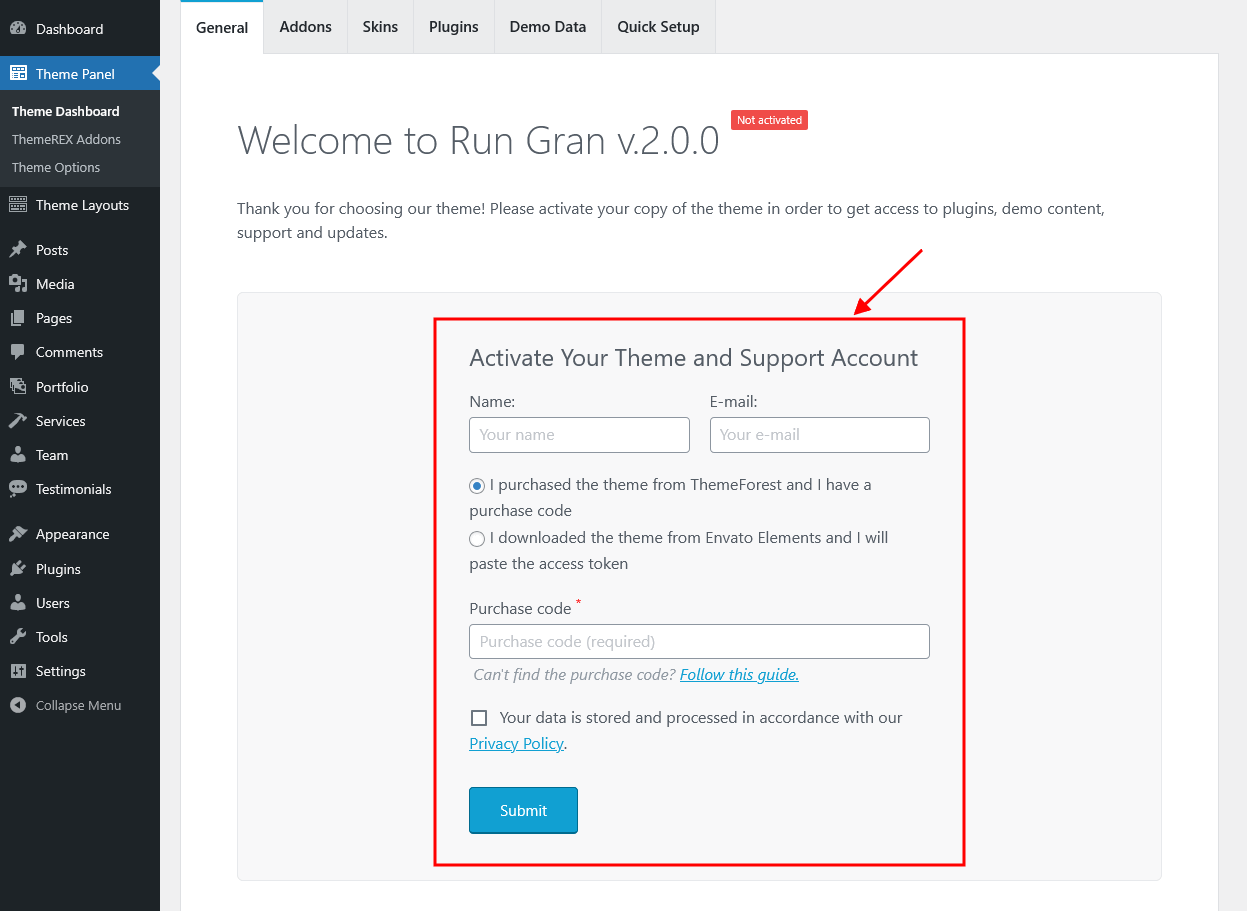1247x911 pixels.
Task: Click the Settings sliders icon
Action: pos(18,671)
